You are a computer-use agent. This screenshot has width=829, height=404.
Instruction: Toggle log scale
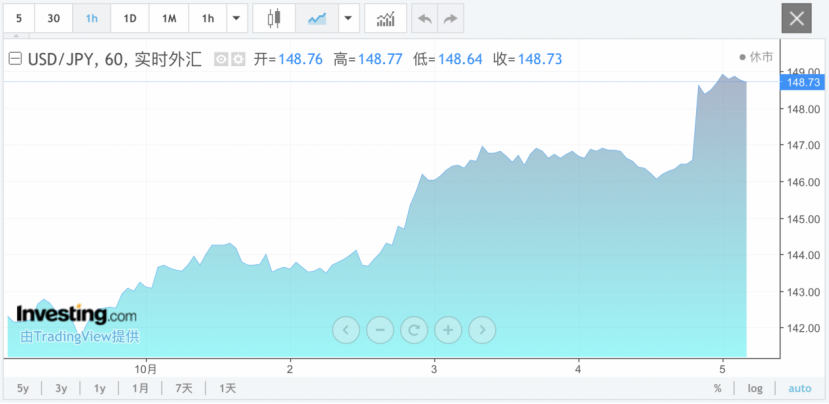point(755,388)
